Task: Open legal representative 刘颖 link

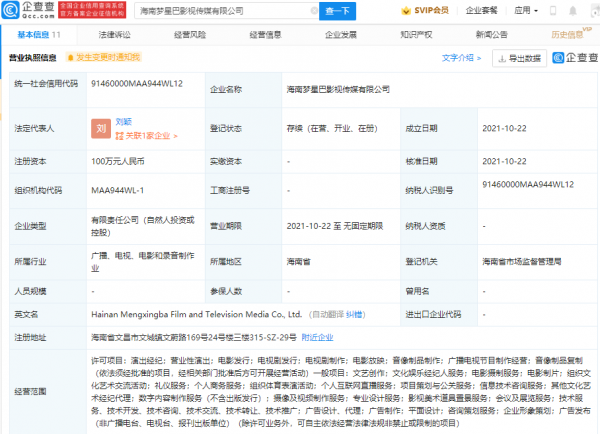Action: (x=124, y=122)
